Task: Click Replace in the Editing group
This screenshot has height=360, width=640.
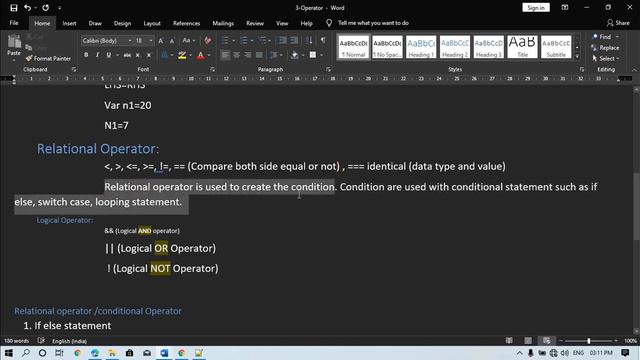Action: pyautogui.click(x=605, y=48)
